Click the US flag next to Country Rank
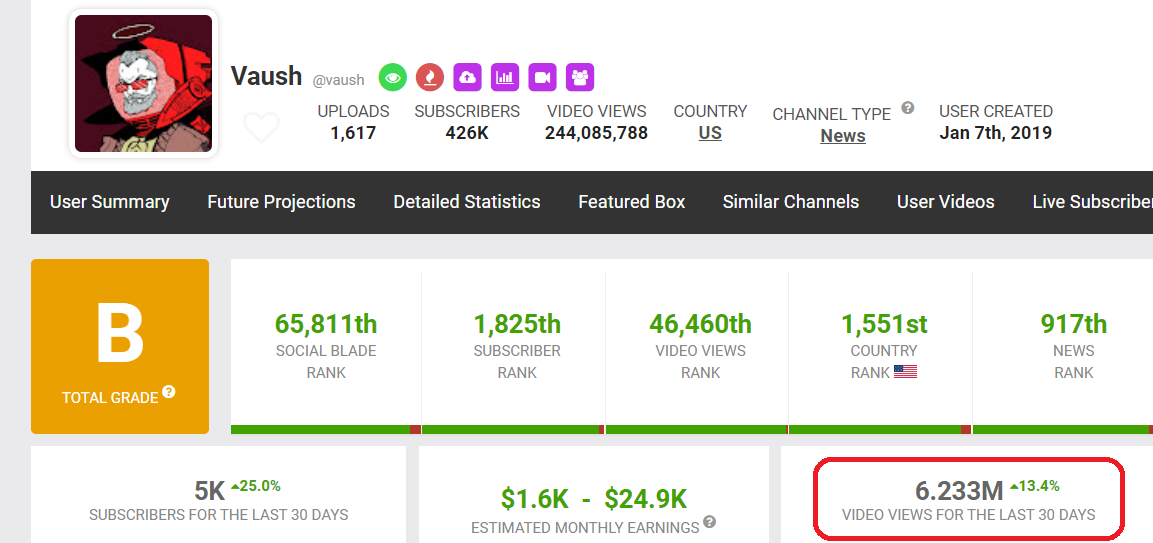 (x=905, y=372)
